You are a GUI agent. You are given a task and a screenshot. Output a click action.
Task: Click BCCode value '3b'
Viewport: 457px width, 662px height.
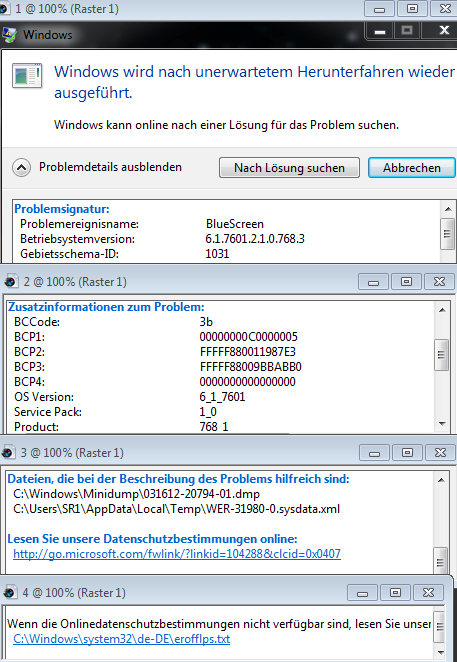[x=206, y=322]
